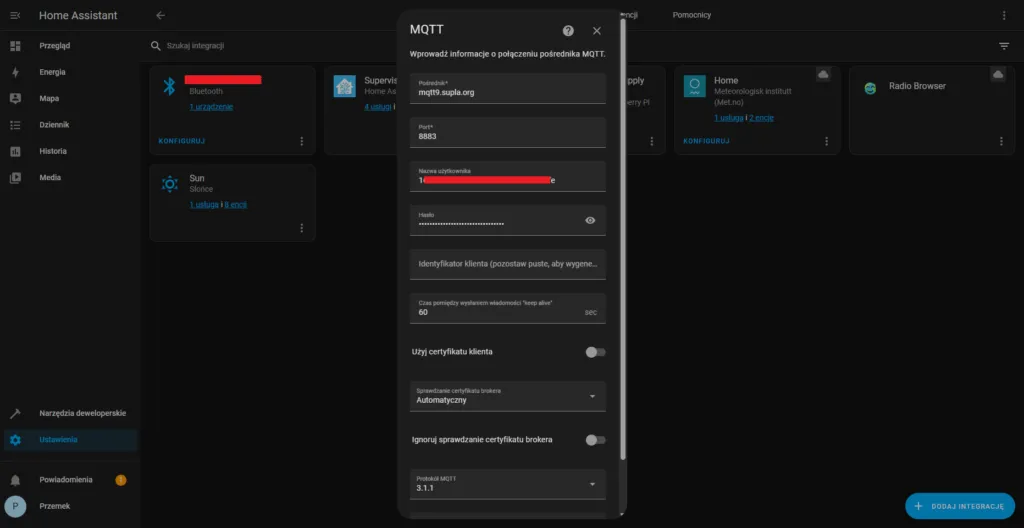Image resolution: width=1024 pixels, height=528 pixels.
Task: Click the Port input field
Action: pos(508,132)
